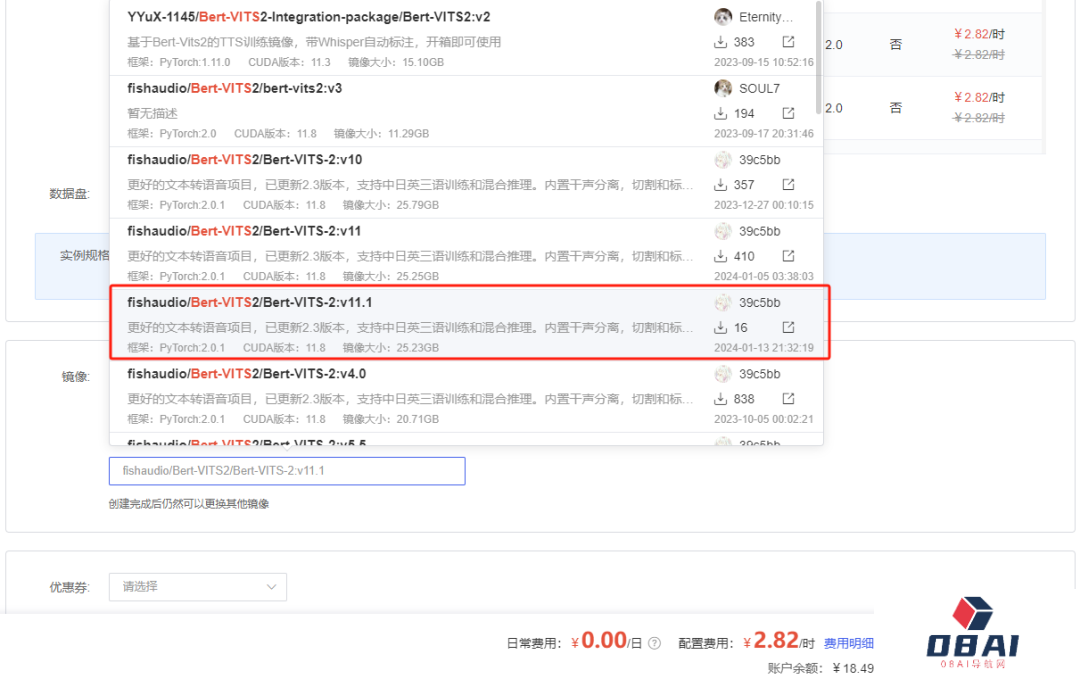Image resolution: width=1080 pixels, height=679 pixels.
Task: Click description 暂无描述 in v3 row
Action: pos(152,113)
